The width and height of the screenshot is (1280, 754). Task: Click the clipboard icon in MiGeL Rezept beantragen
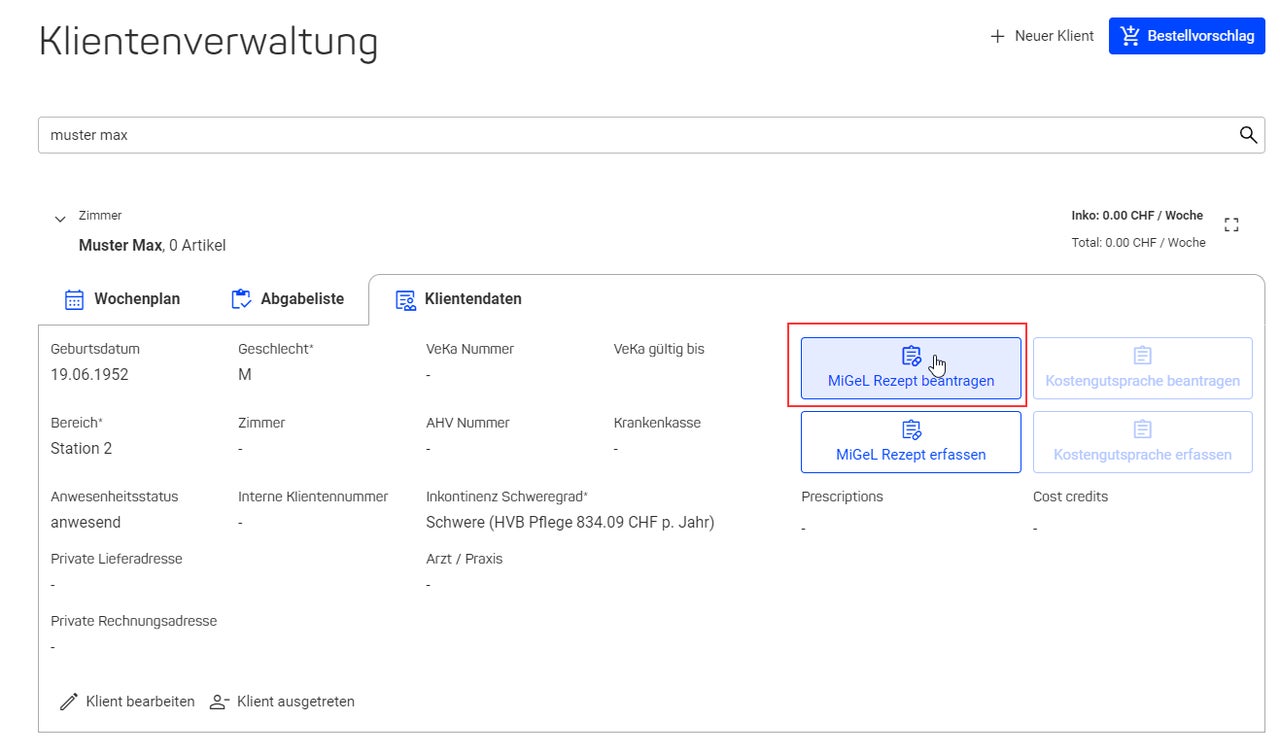pos(911,356)
